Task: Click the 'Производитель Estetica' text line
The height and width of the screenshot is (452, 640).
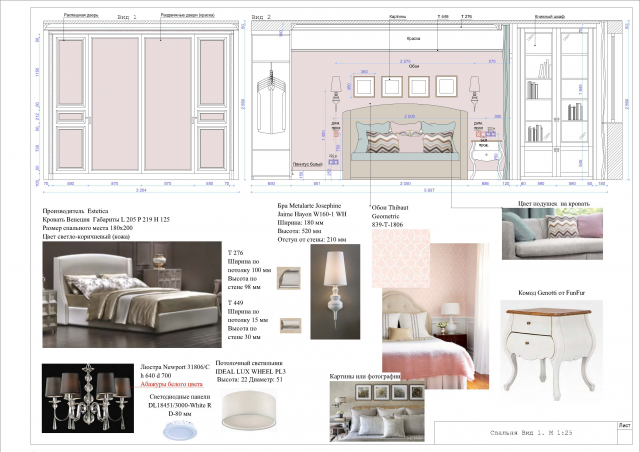Action: 76,211
